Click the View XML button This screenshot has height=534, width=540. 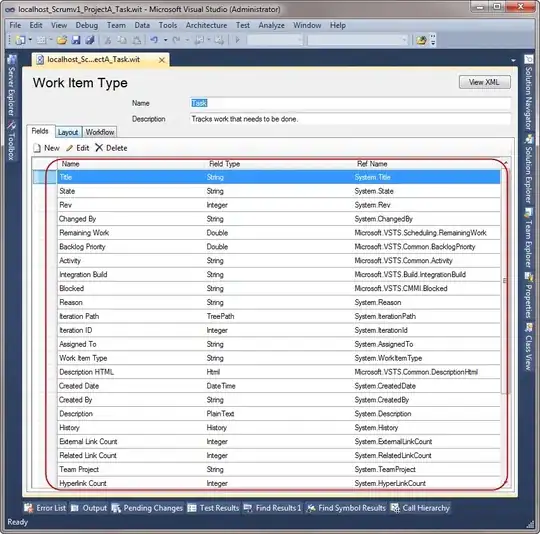point(484,82)
